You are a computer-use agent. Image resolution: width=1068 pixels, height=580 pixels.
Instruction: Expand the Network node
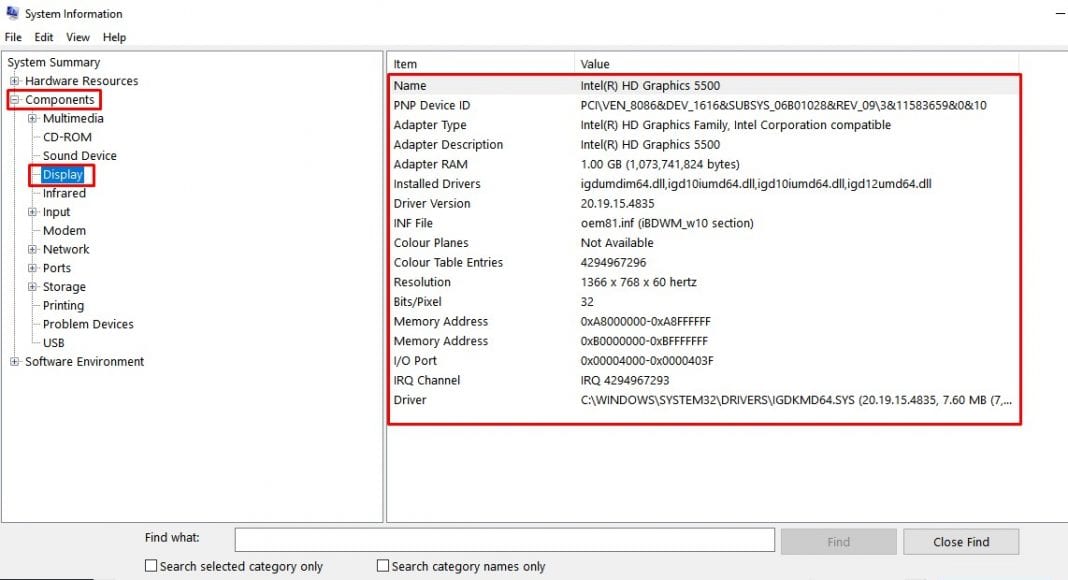click(x=31, y=249)
